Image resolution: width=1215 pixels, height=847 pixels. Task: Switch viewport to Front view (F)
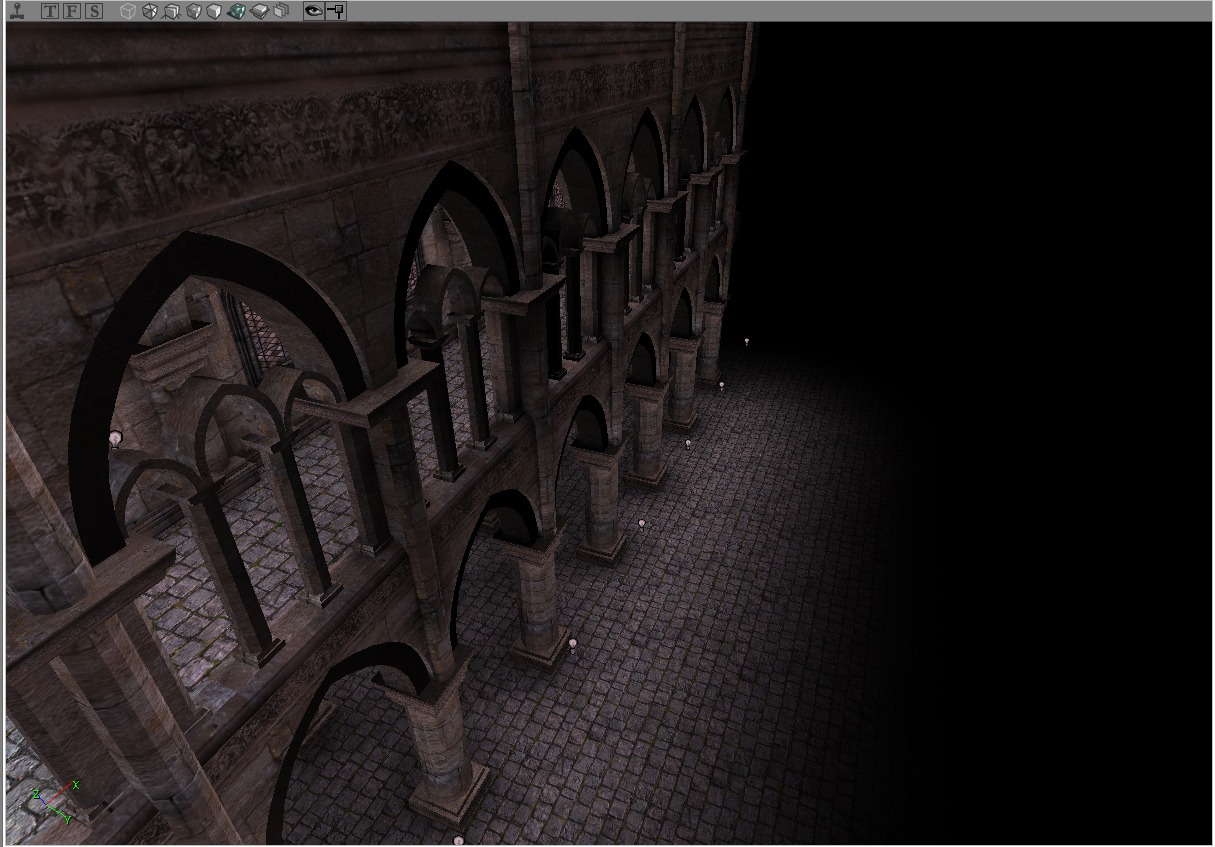click(72, 11)
